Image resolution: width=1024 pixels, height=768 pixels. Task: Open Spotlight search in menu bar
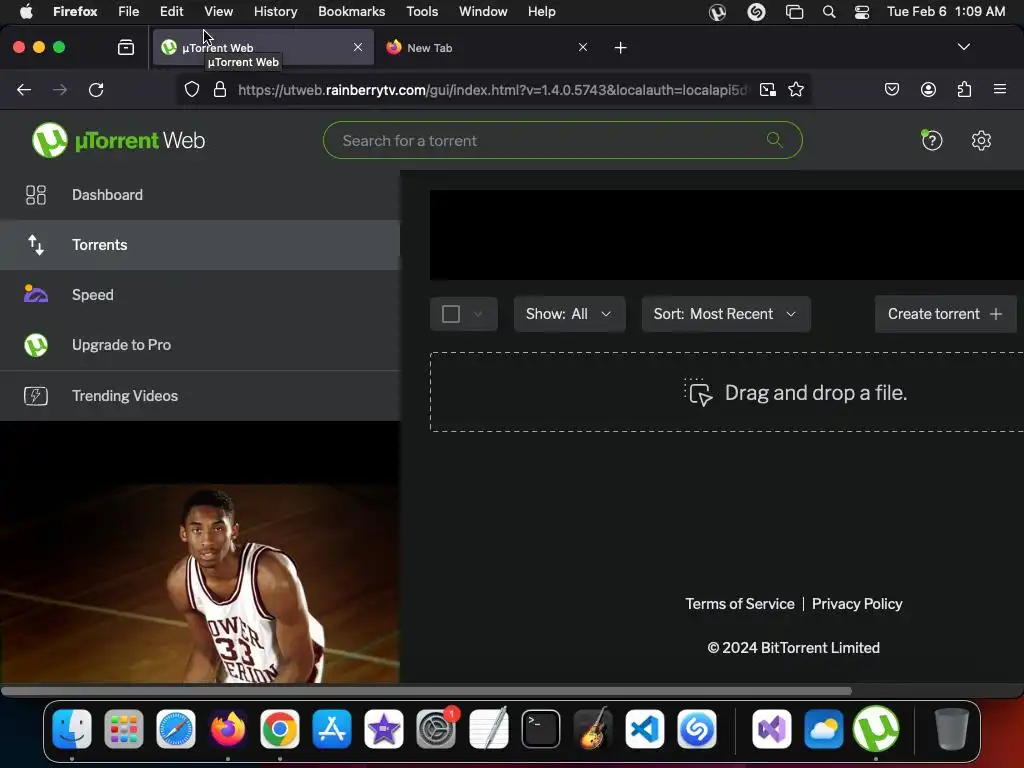tap(829, 12)
